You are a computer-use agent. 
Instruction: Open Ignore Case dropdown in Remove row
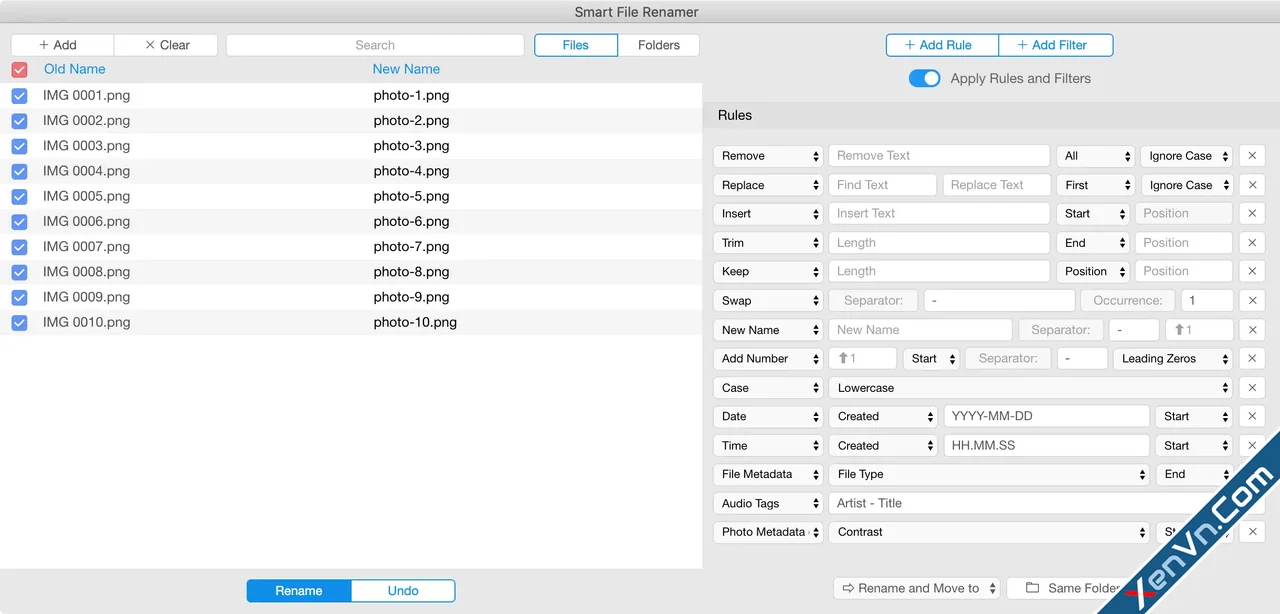point(1186,156)
